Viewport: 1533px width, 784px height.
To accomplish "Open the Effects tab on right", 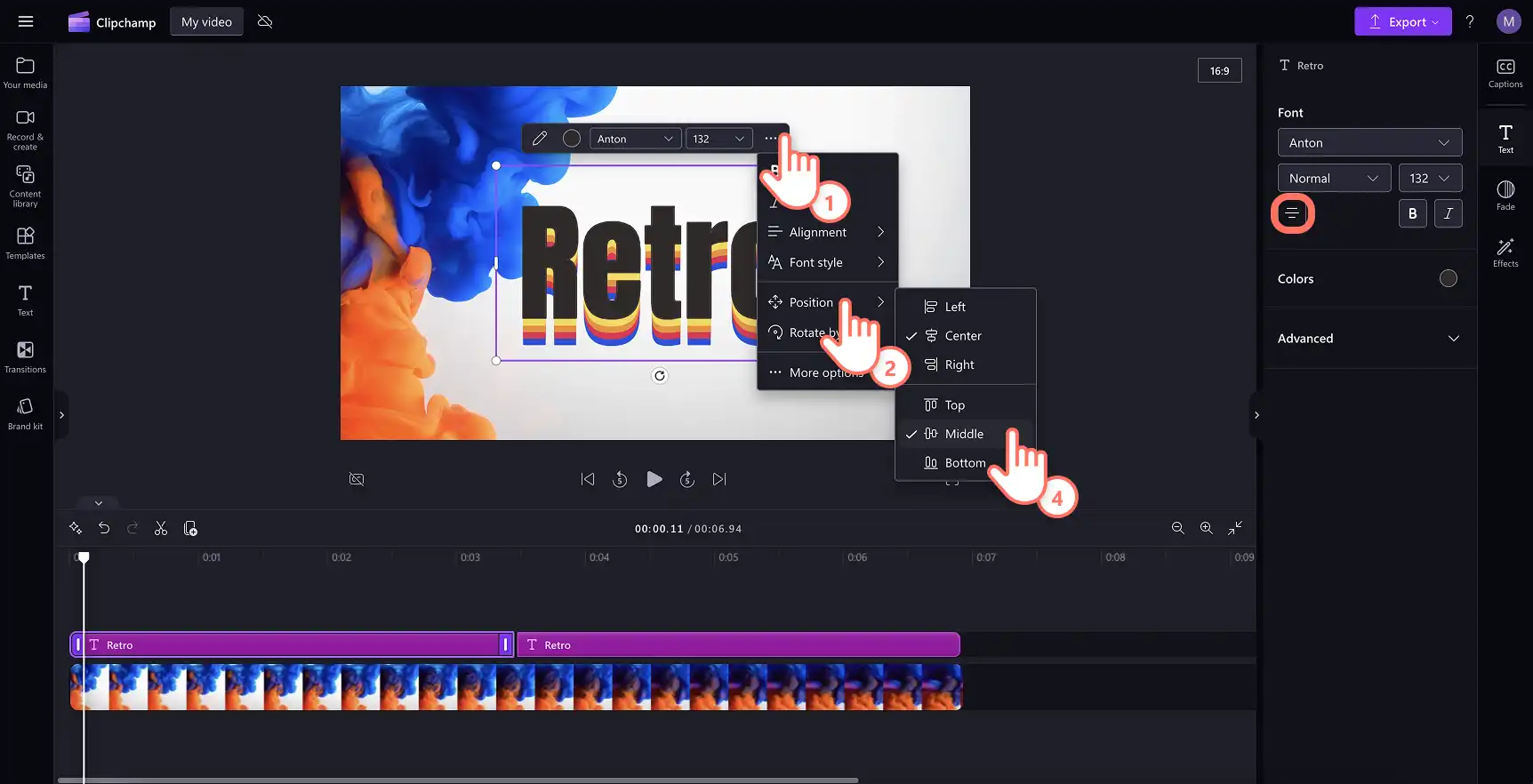I will click(x=1505, y=253).
